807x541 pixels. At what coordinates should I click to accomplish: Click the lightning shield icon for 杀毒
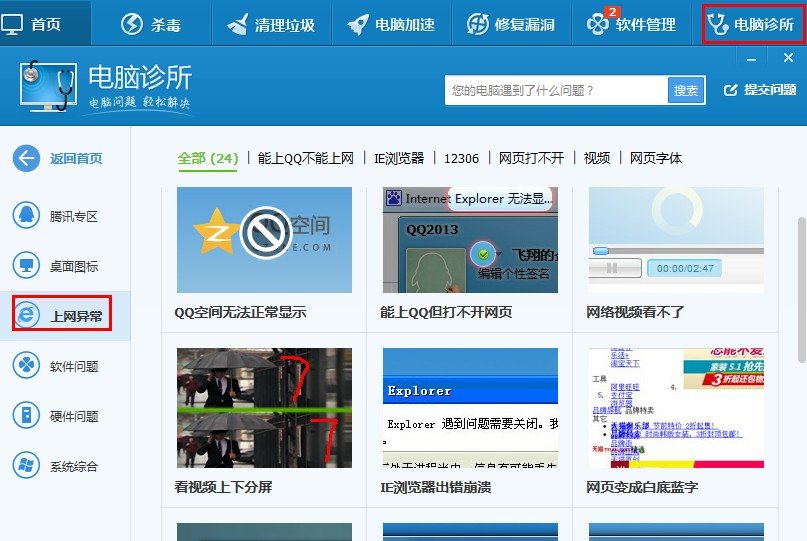point(132,24)
